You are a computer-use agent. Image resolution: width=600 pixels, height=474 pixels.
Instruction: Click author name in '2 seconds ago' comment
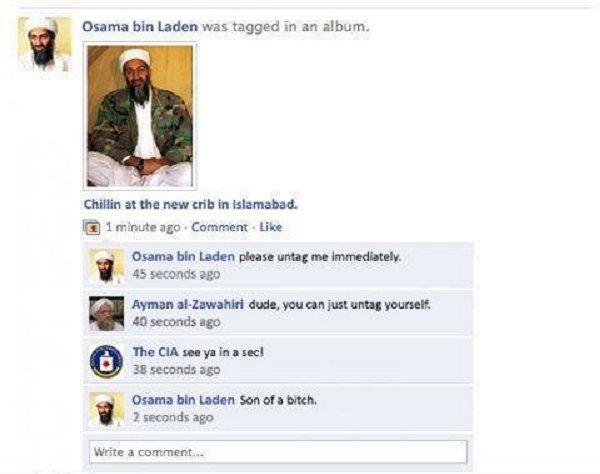(x=183, y=400)
